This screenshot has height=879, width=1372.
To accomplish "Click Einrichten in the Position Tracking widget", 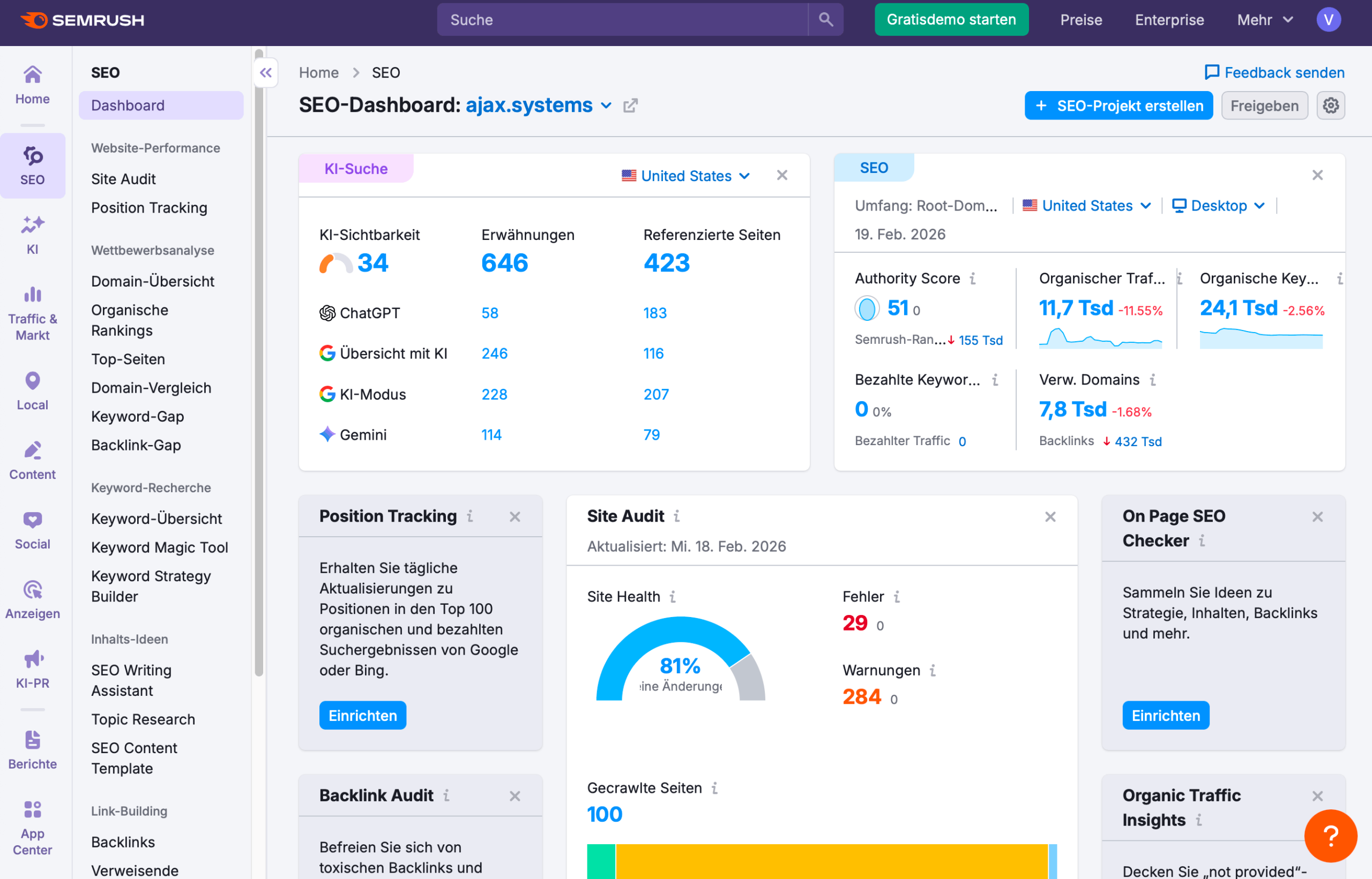I will pyautogui.click(x=362, y=715).
